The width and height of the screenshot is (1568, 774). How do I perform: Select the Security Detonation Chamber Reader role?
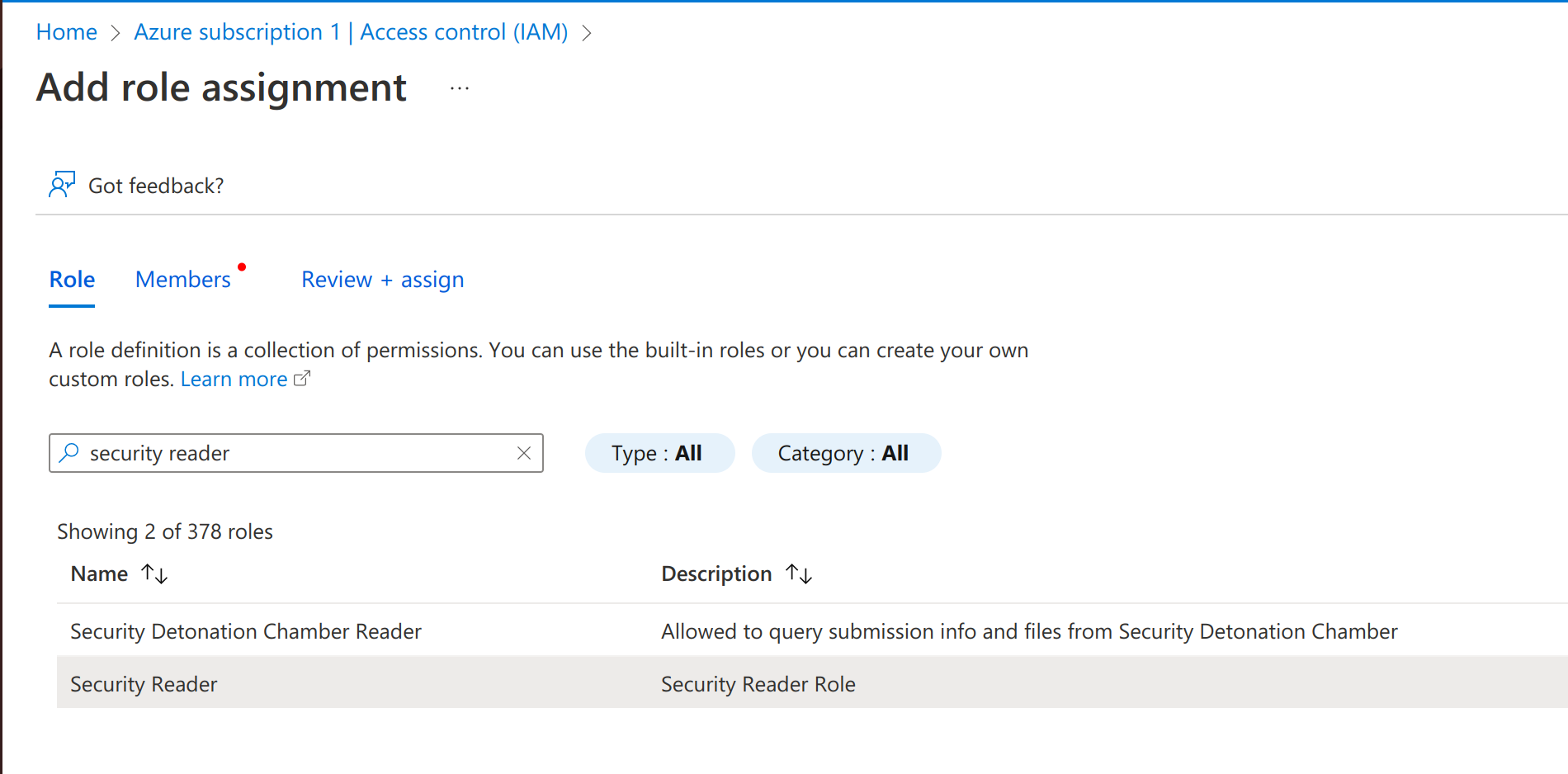click(x=246, y=631)
